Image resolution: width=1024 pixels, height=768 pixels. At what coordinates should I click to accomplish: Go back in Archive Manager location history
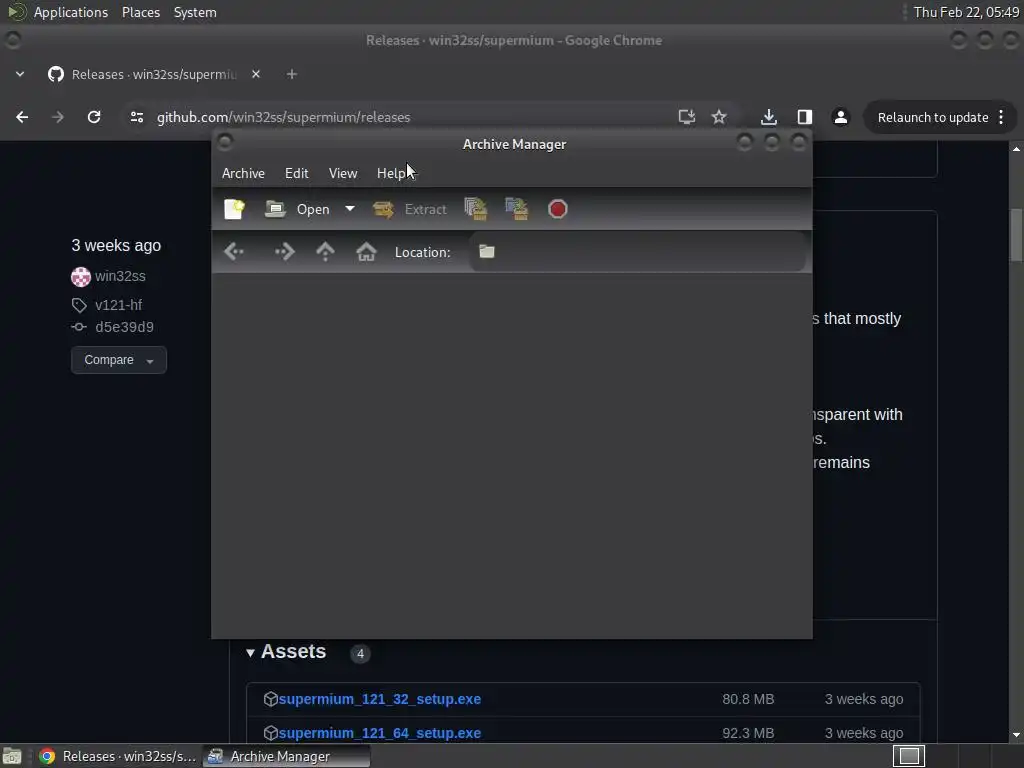(234, 251)
